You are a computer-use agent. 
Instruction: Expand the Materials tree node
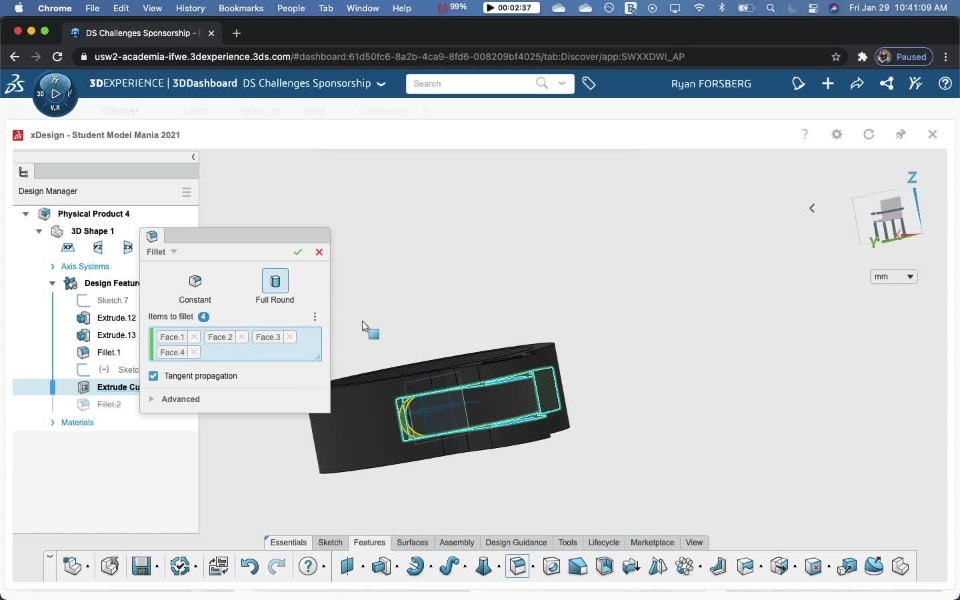[x=53, y=422]
